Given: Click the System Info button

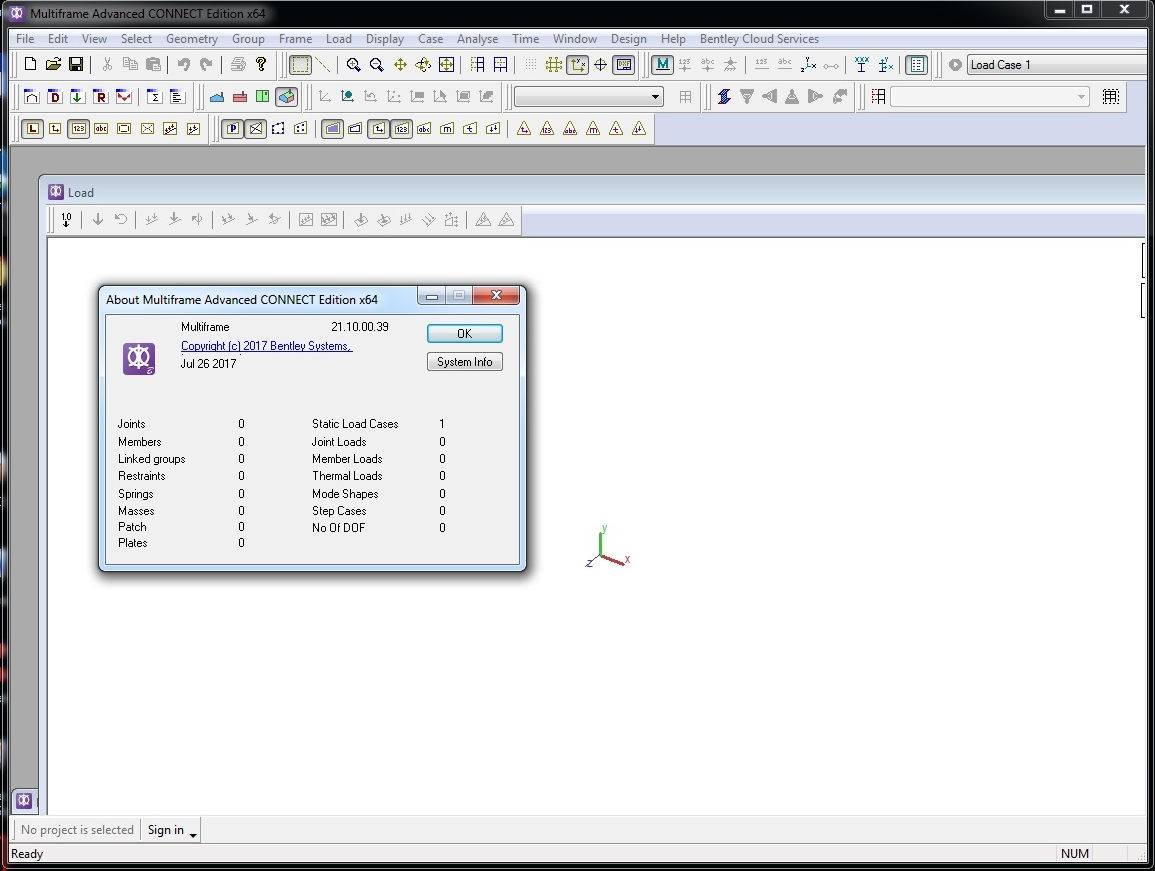Looking at the screenshot, I should (465, 362).
